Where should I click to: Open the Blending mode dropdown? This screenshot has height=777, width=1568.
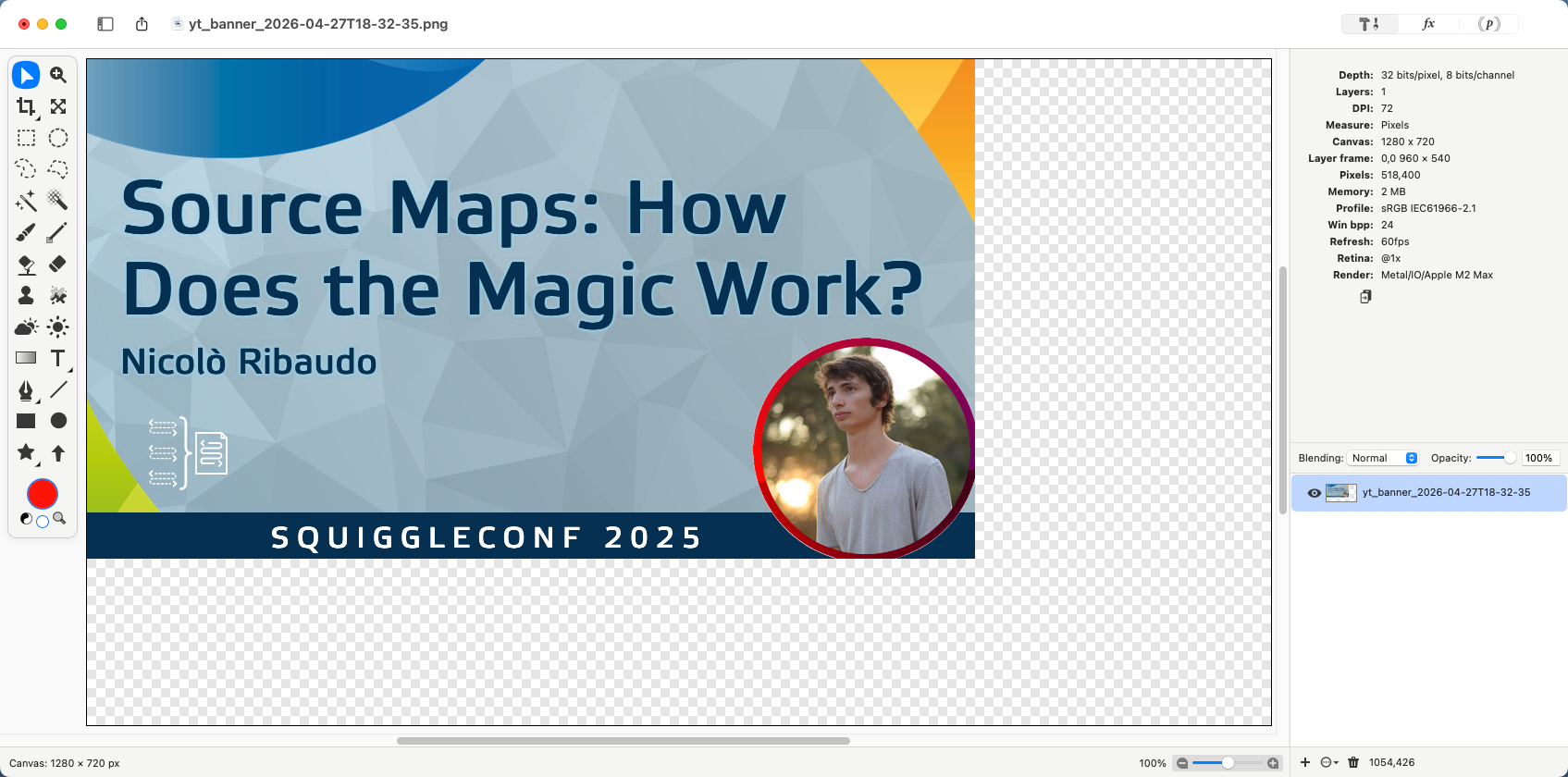pos(1383,458)
